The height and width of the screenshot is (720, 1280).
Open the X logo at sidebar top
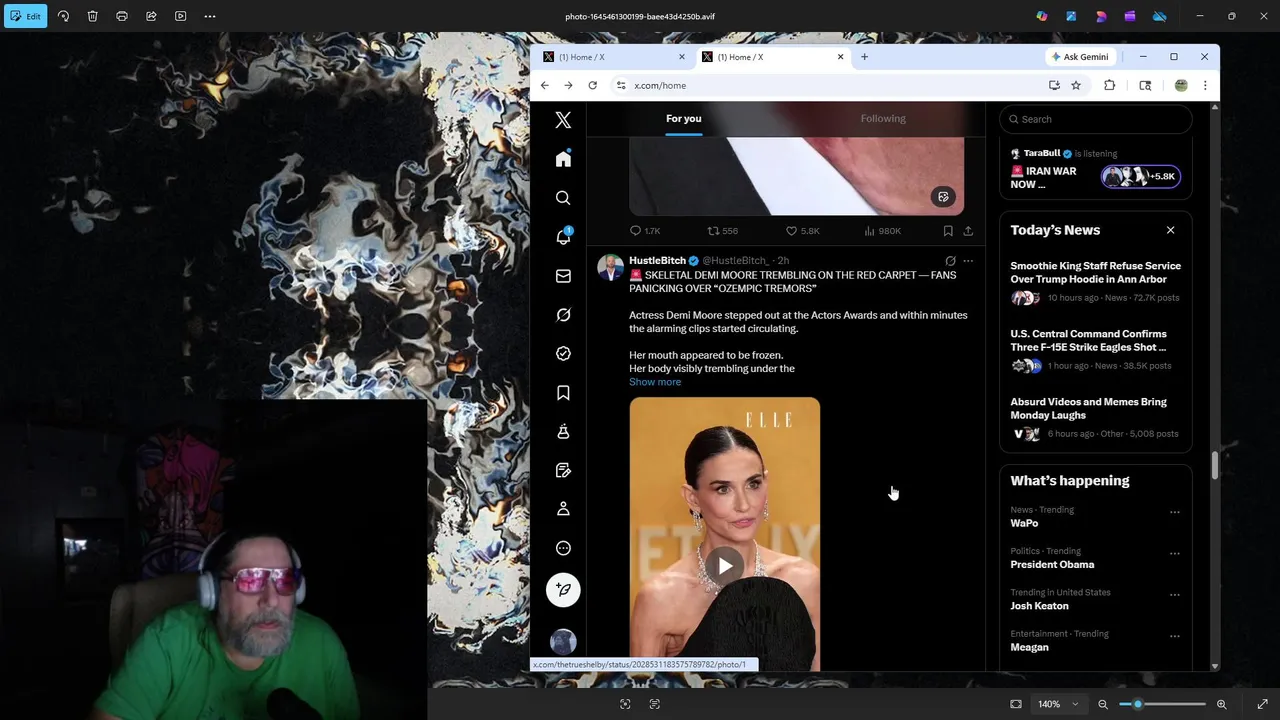(x=563, y=120)
